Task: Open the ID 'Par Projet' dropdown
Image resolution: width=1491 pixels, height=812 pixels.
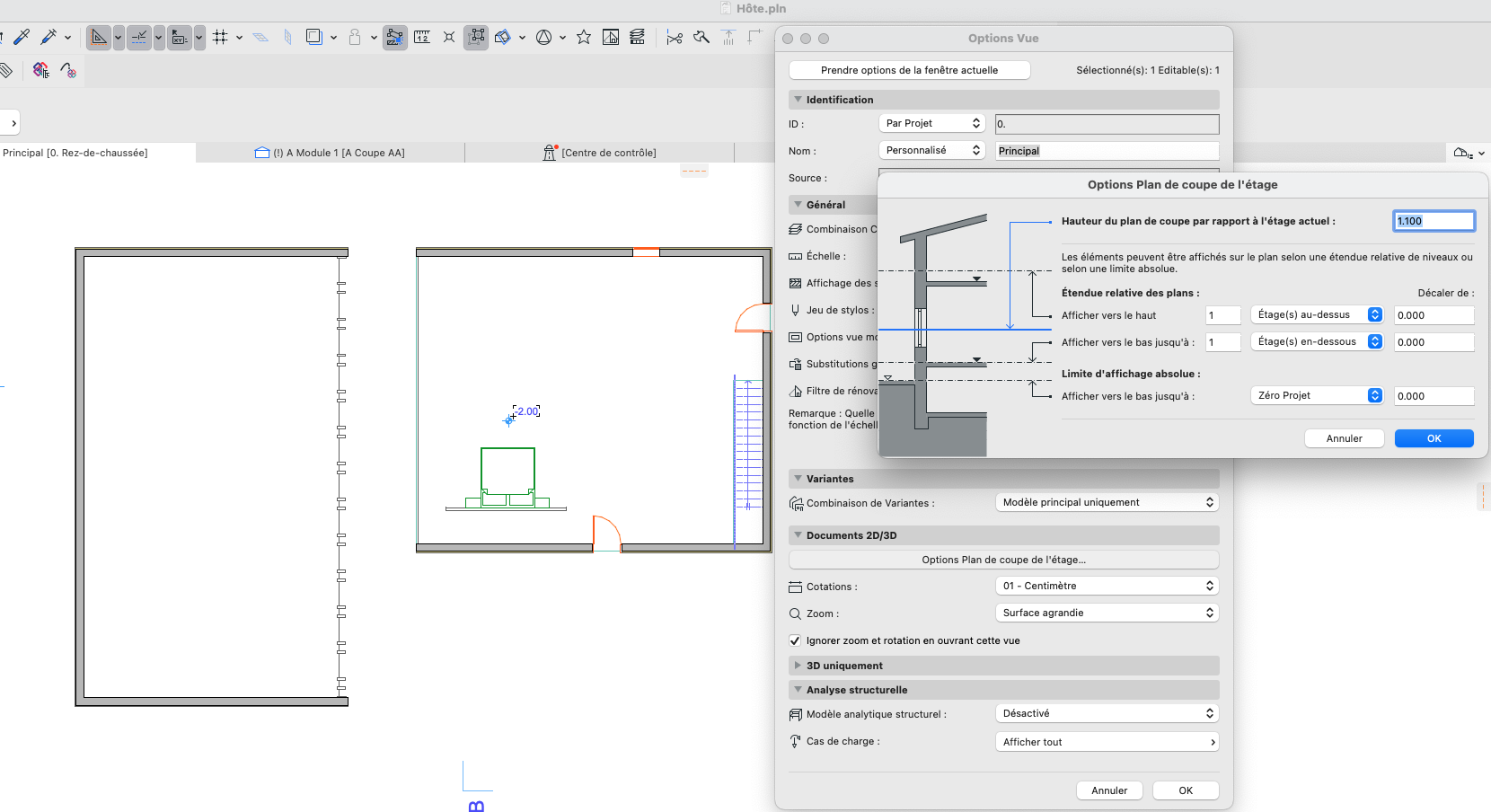Action: point(932,123)
